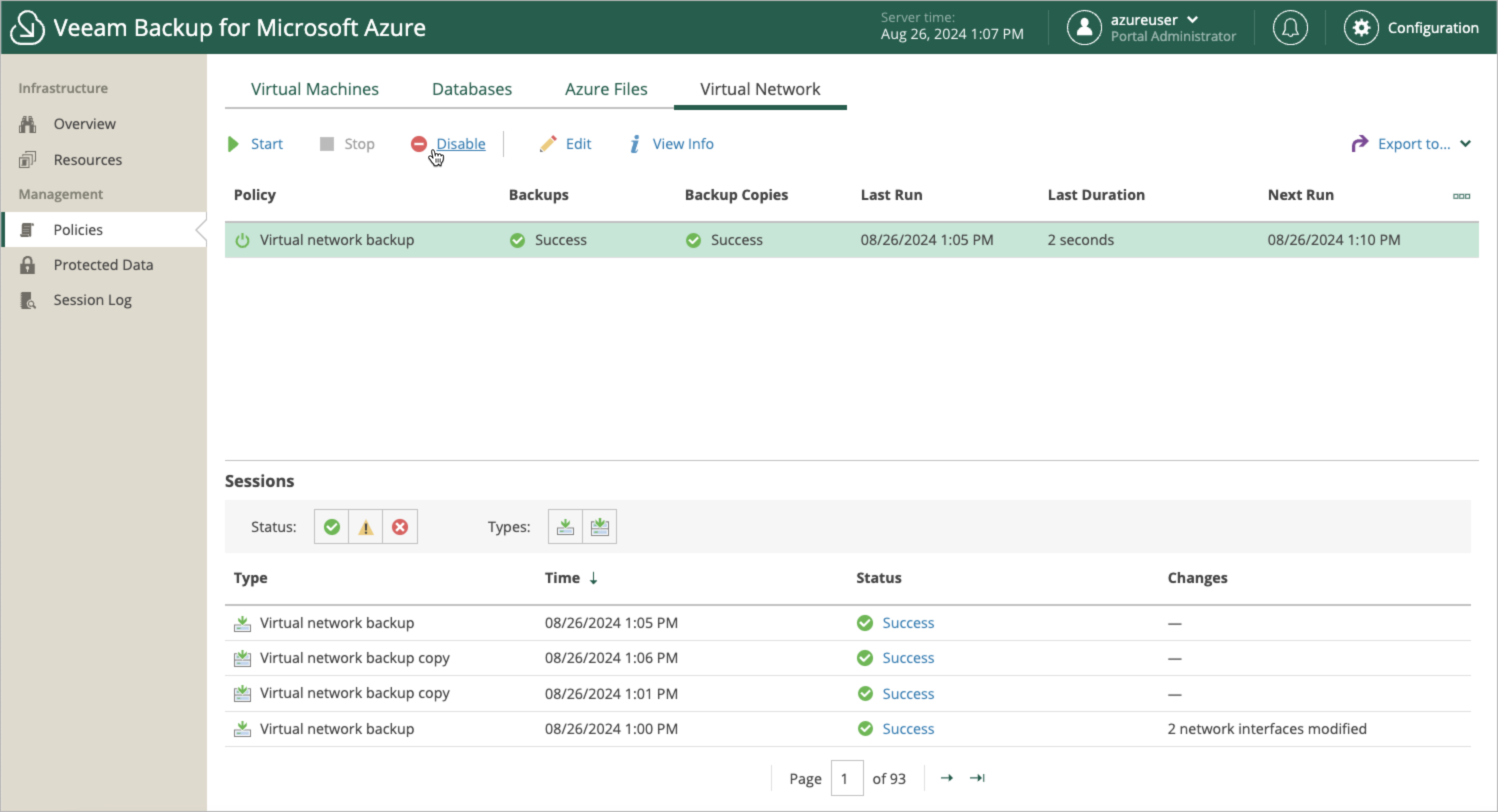Toggle the backup session type filter

(565, 526)
